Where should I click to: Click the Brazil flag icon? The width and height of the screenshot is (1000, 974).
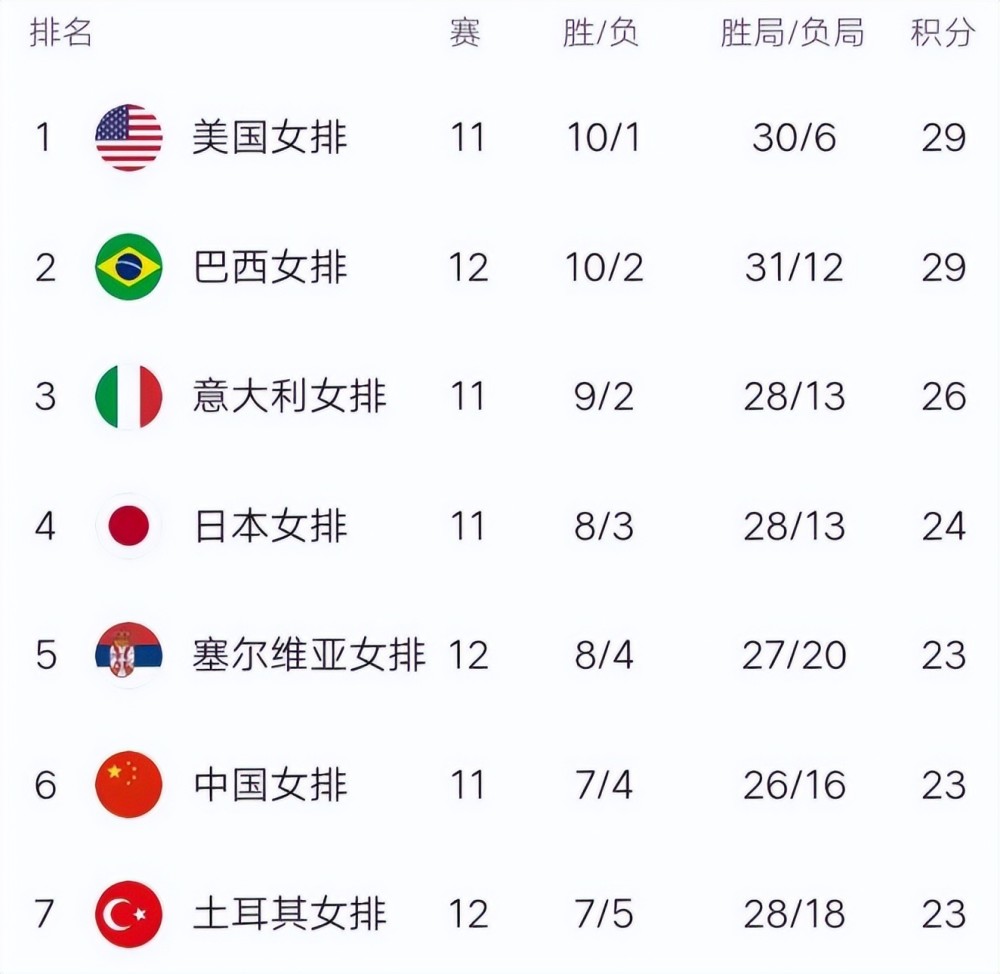(129, 267)
